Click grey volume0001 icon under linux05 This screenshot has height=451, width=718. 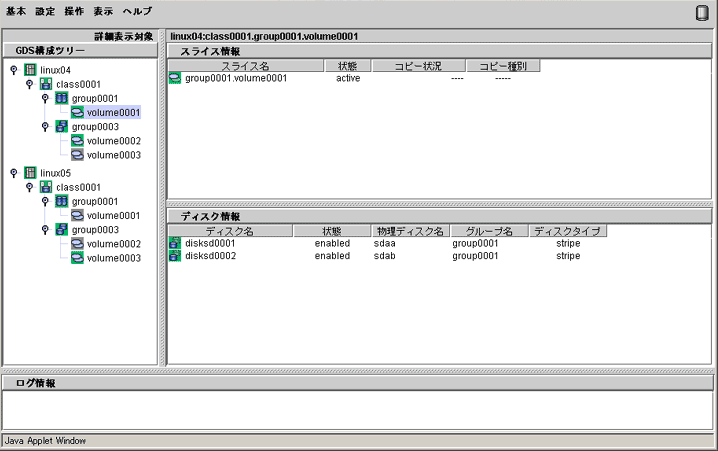point(77,216)
